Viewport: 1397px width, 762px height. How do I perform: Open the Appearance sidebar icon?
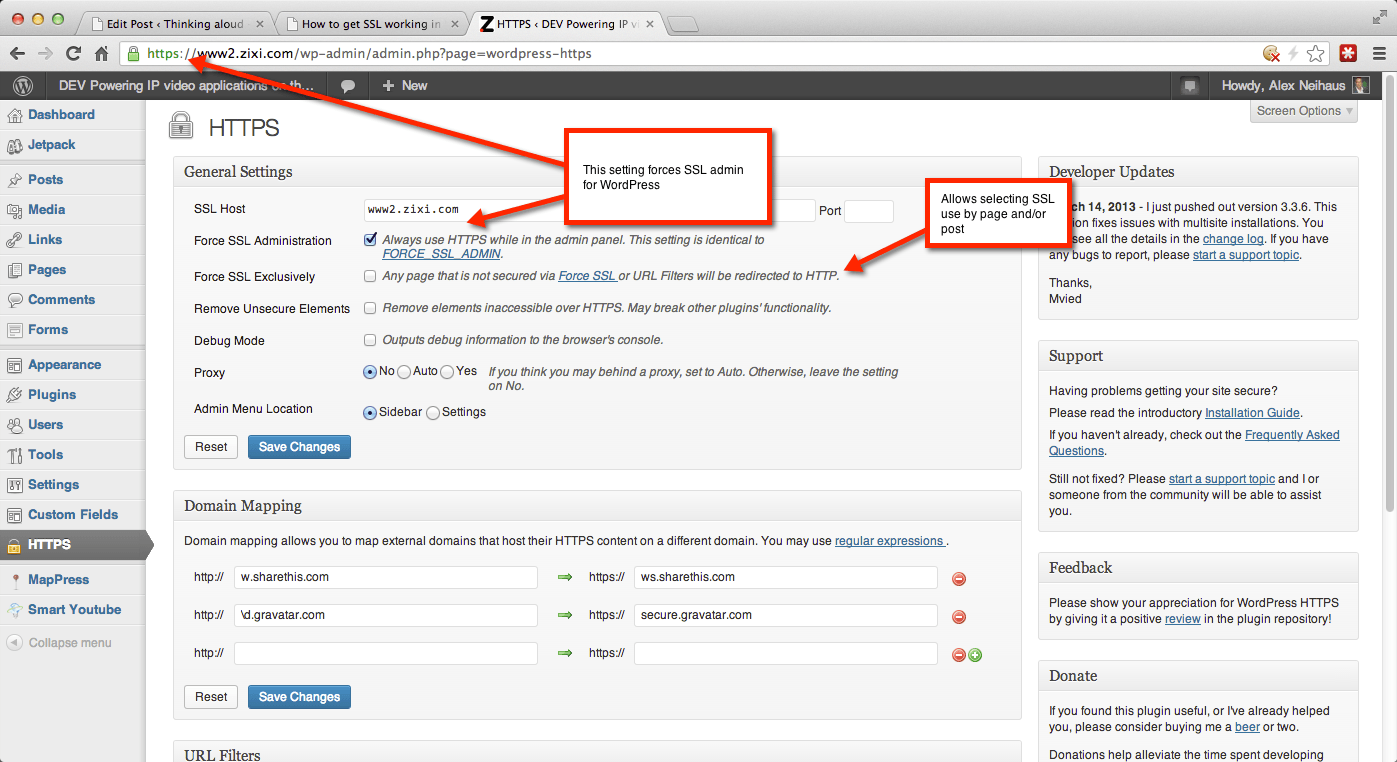pyautogui.click(x=14, y=365)
